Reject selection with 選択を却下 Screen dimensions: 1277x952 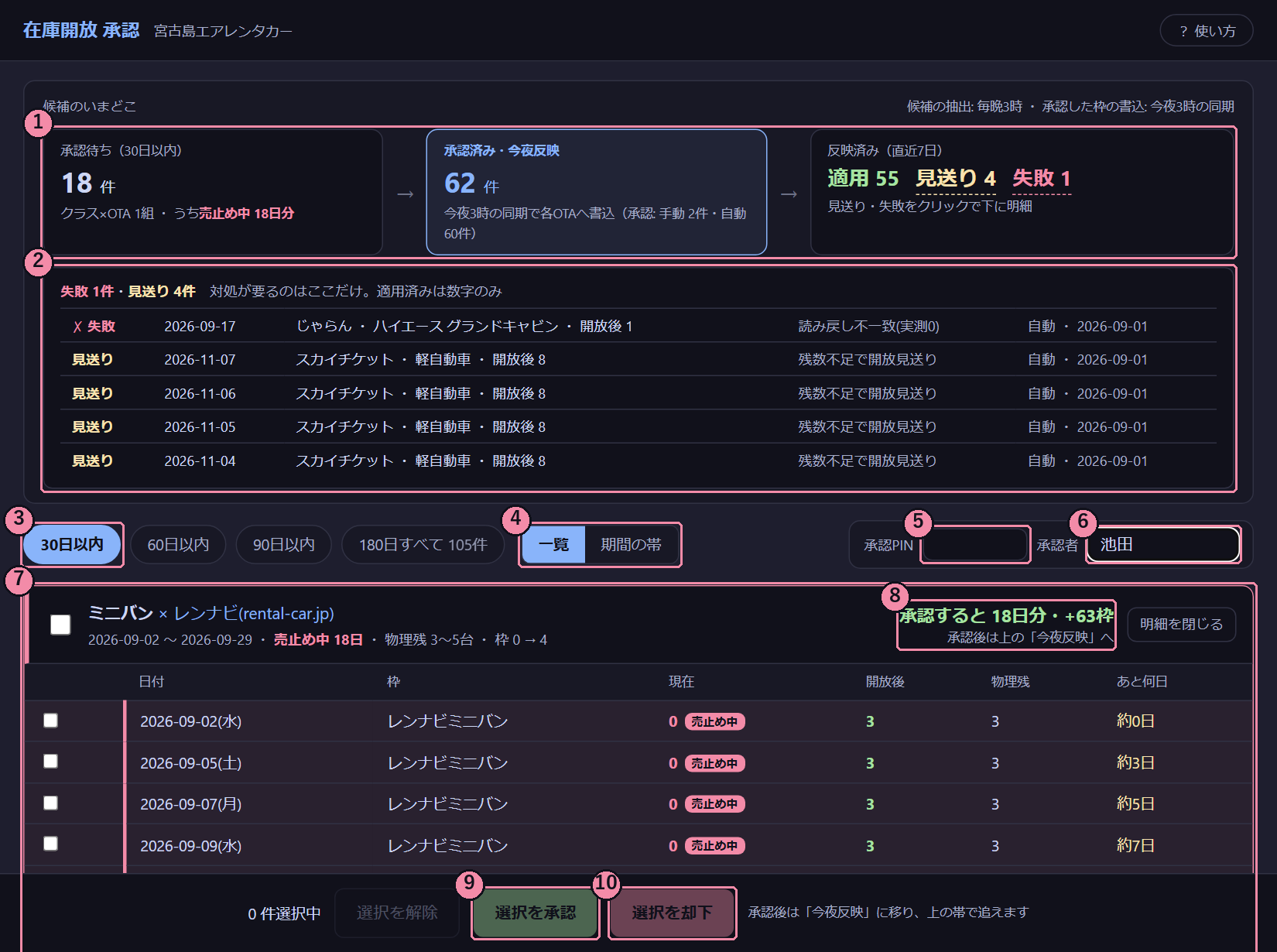tap(672, 913)
